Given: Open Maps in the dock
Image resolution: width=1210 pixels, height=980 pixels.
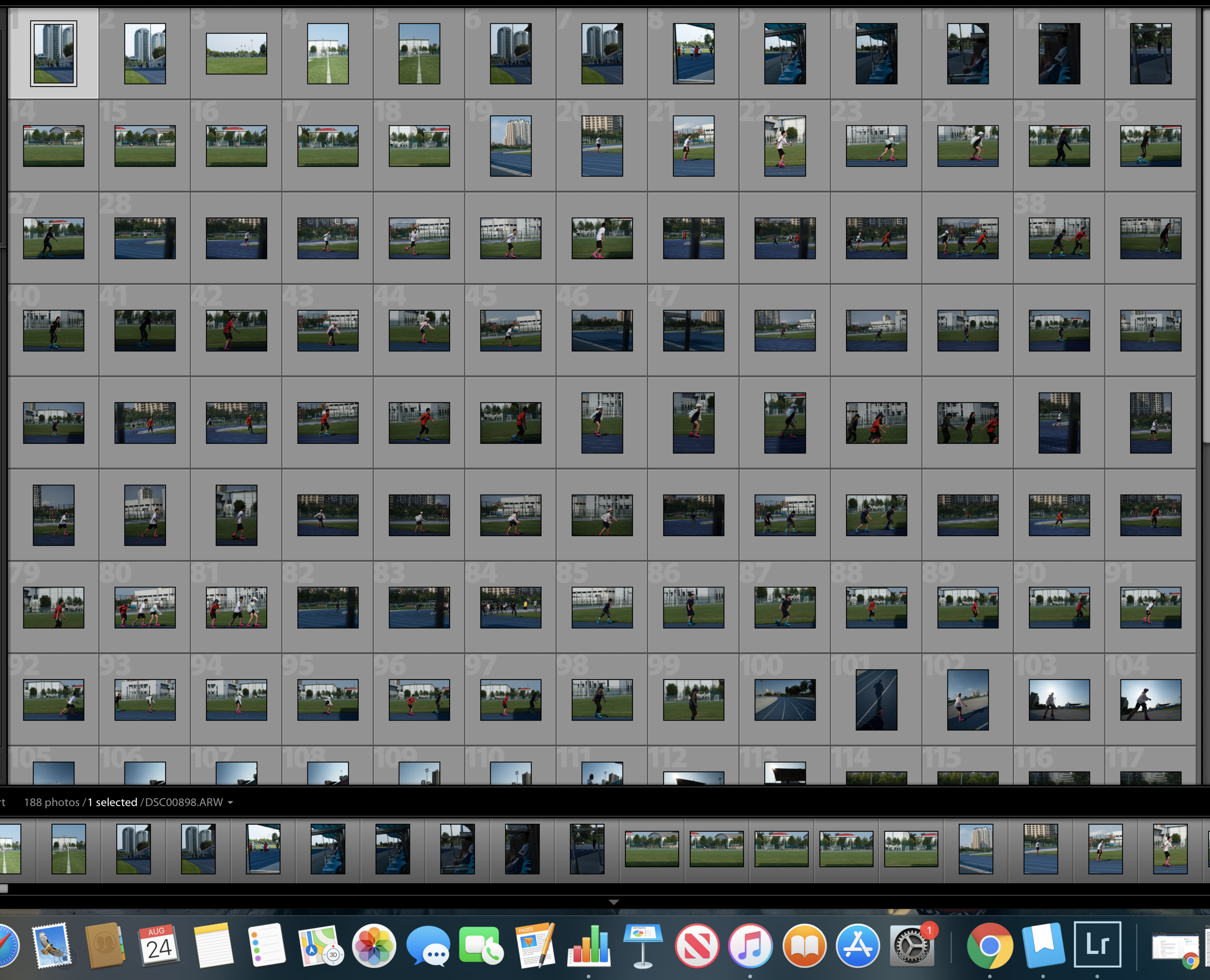Looking at the screenshot, I should pos(320,945).
